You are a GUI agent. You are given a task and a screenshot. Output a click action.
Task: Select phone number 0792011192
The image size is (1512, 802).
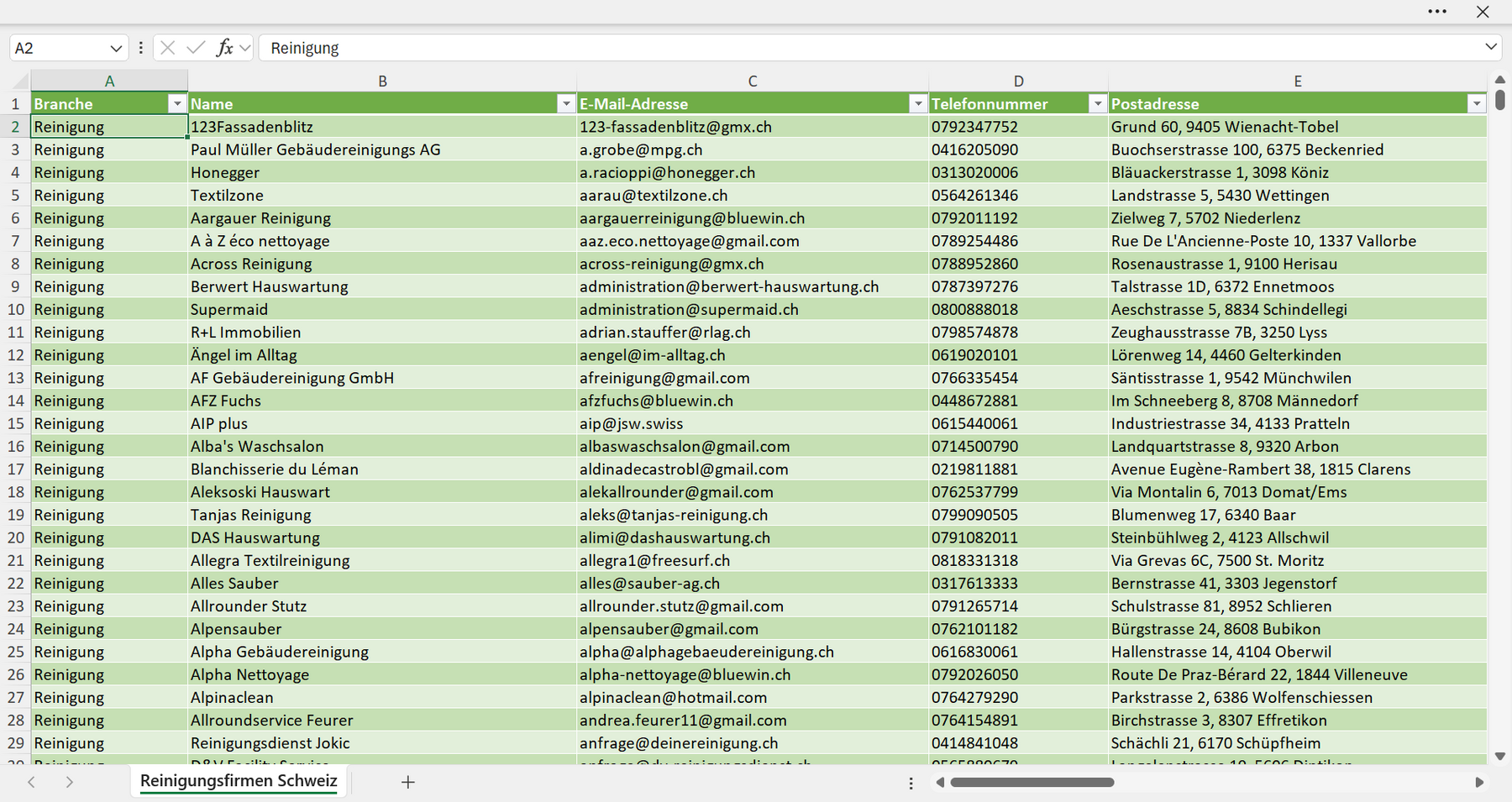pos(1018,218)
